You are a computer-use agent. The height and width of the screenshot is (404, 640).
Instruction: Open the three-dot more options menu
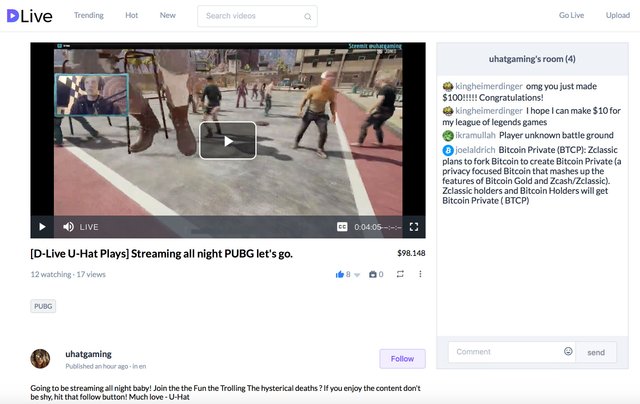(x=420, y=274)
